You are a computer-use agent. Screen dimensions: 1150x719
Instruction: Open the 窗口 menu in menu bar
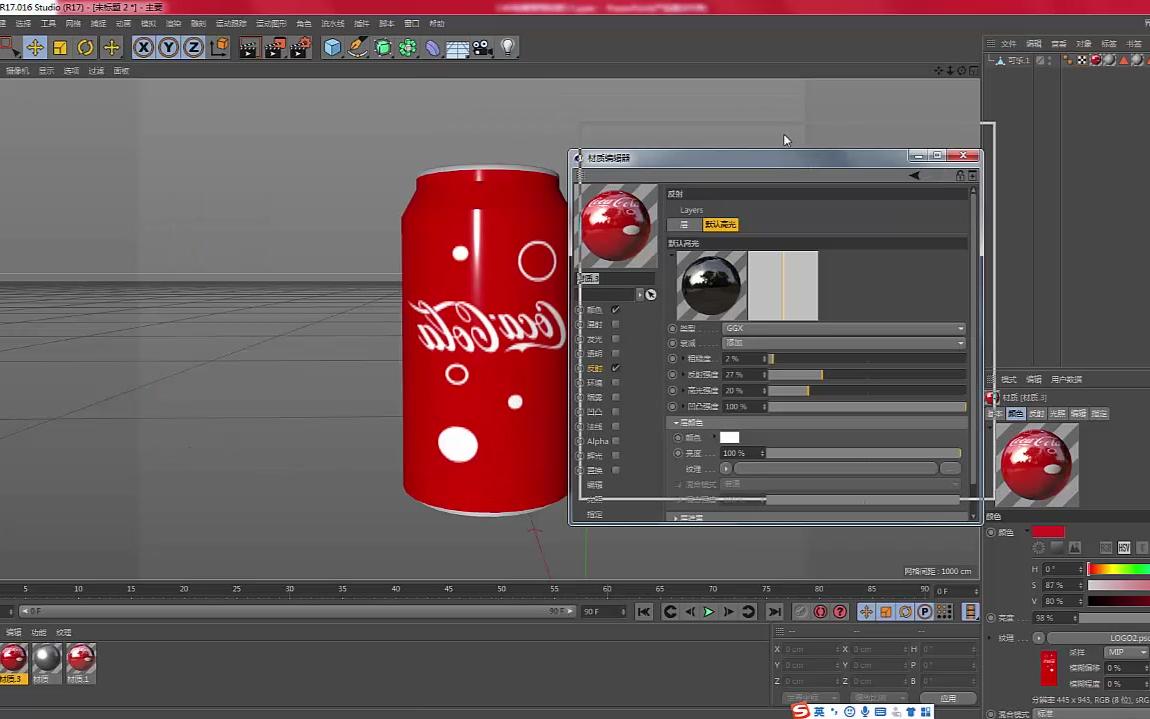point(412,23)
